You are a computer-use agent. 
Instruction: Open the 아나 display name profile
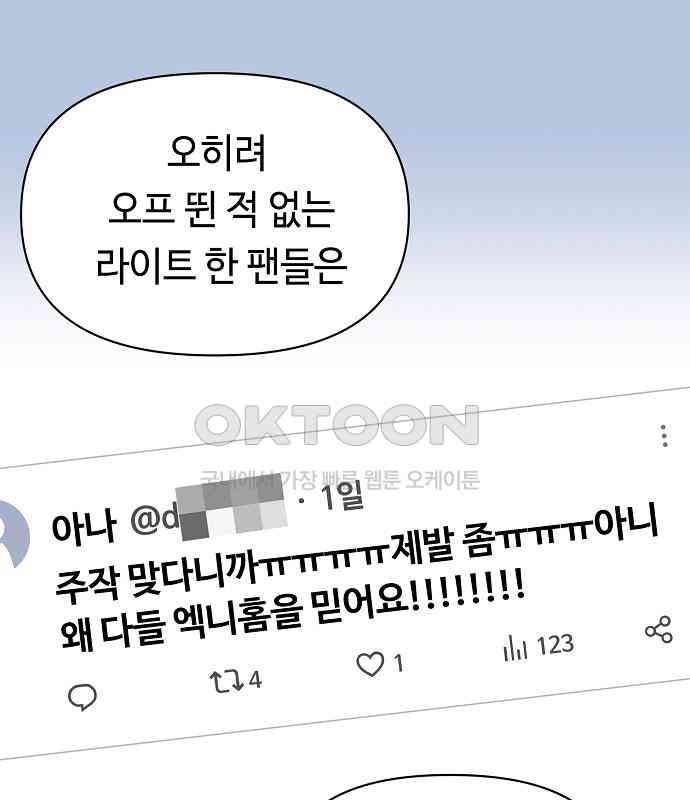[x=84, y=527]
